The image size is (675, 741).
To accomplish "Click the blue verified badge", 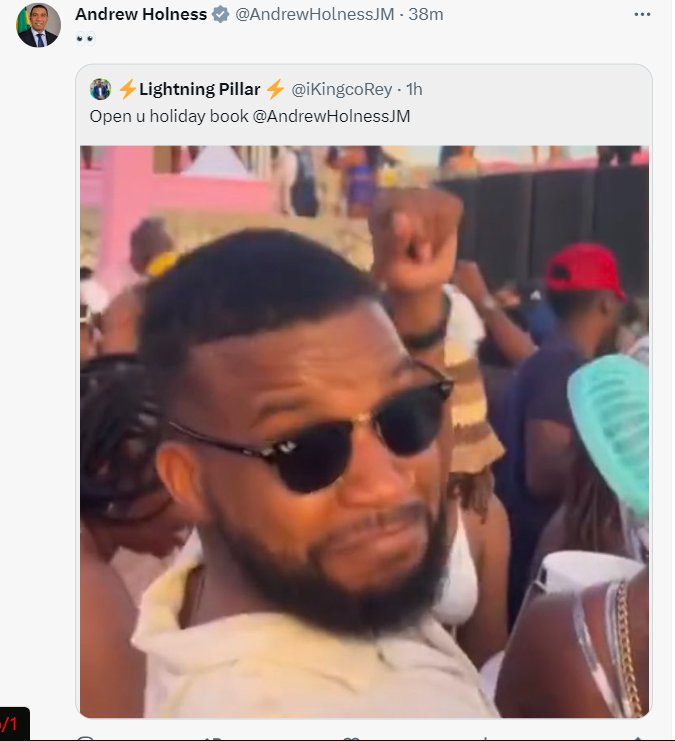I will [220, 15].
